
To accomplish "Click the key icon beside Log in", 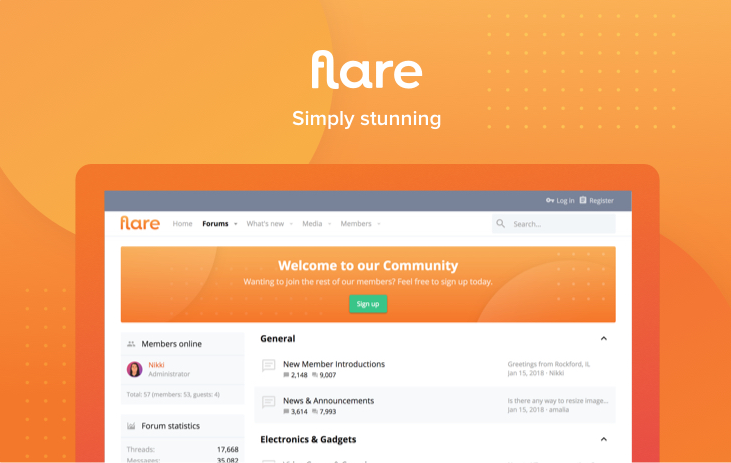I will coord(549,200).
